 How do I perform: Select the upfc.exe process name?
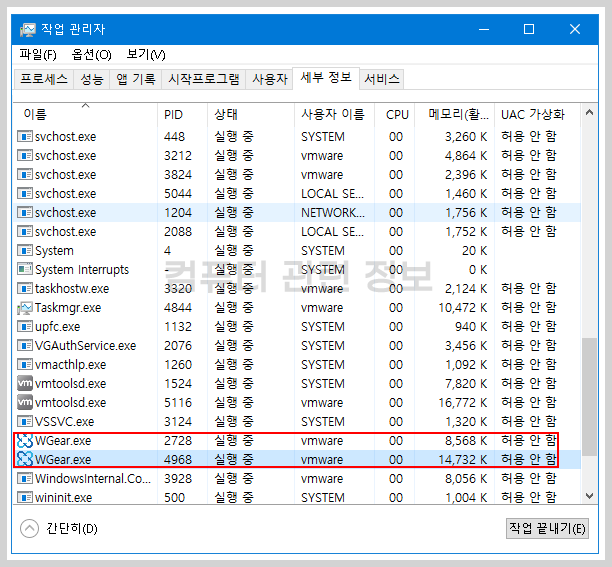(x=58, y=327)
